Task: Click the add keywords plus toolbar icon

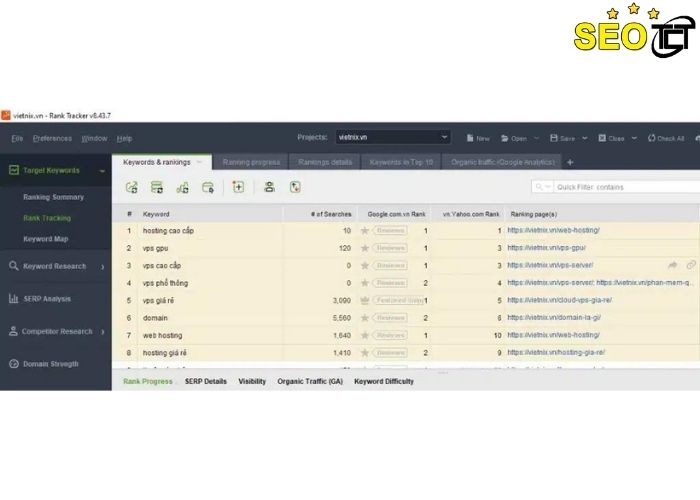Action: click(238, 187)
